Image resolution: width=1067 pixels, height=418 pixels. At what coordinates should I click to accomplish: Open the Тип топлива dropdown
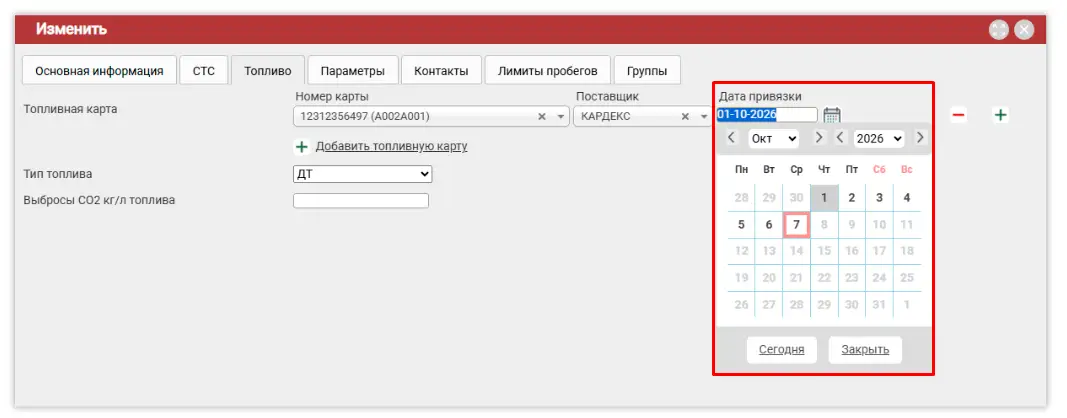pos(363,174)
